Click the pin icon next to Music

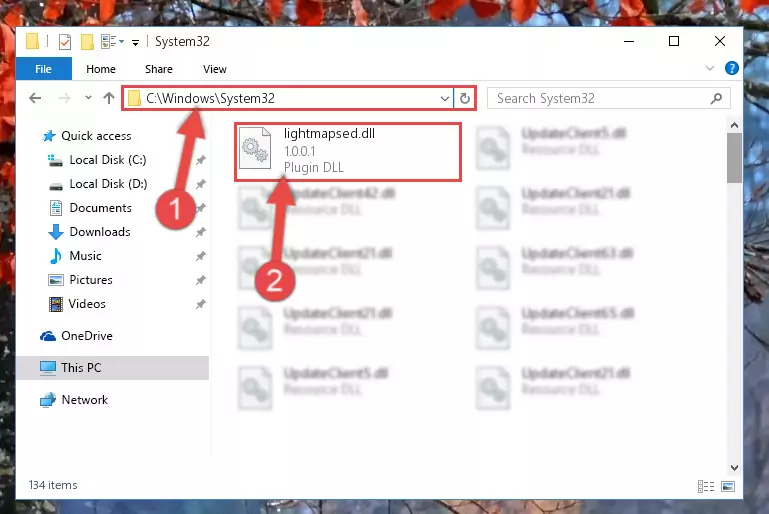(x=201, y=256)
